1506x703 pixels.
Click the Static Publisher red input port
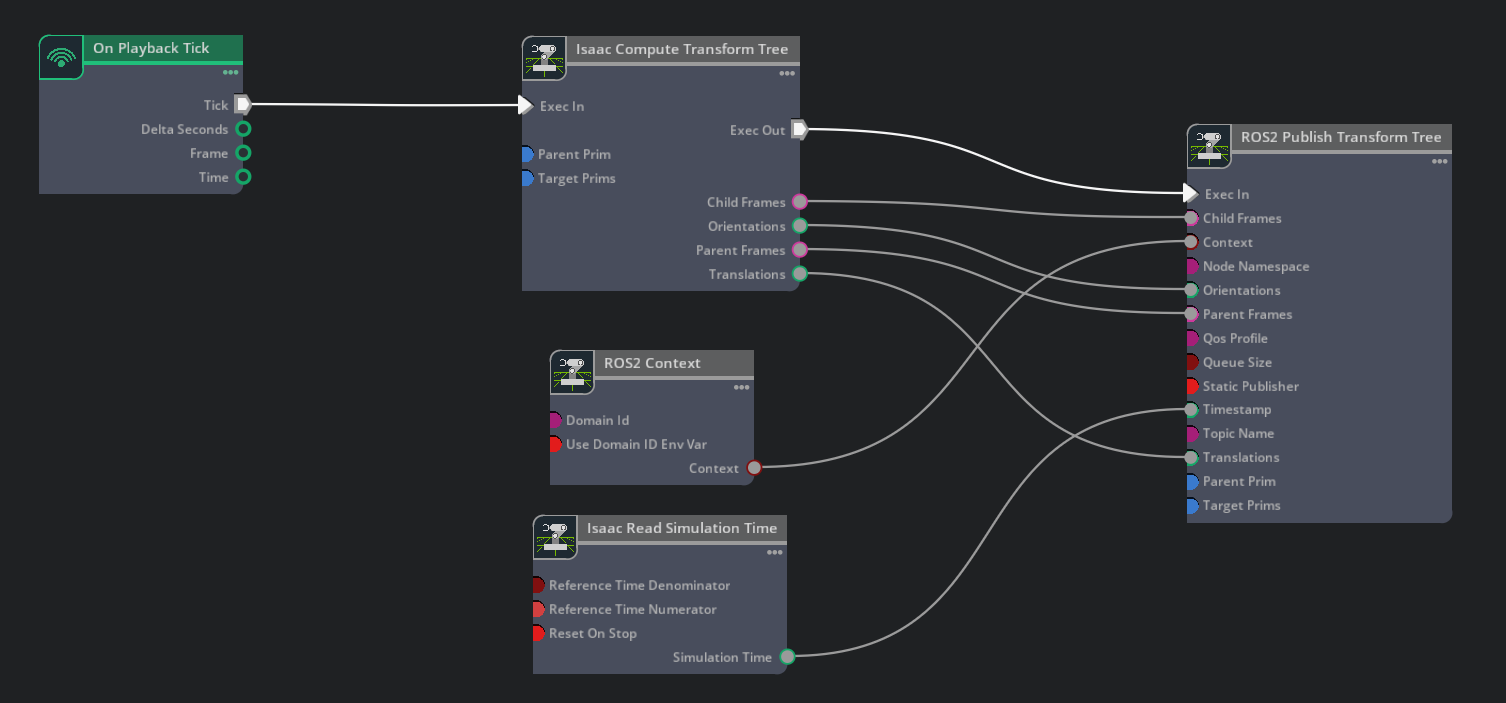[1191, 386]
